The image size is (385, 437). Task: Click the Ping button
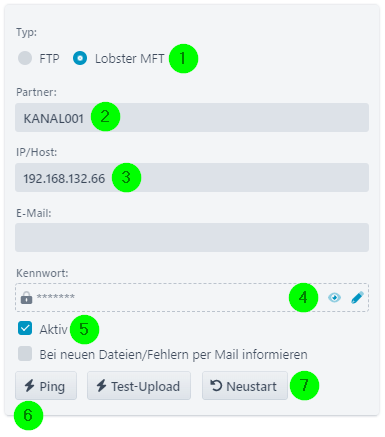click(x=46, y=386)
